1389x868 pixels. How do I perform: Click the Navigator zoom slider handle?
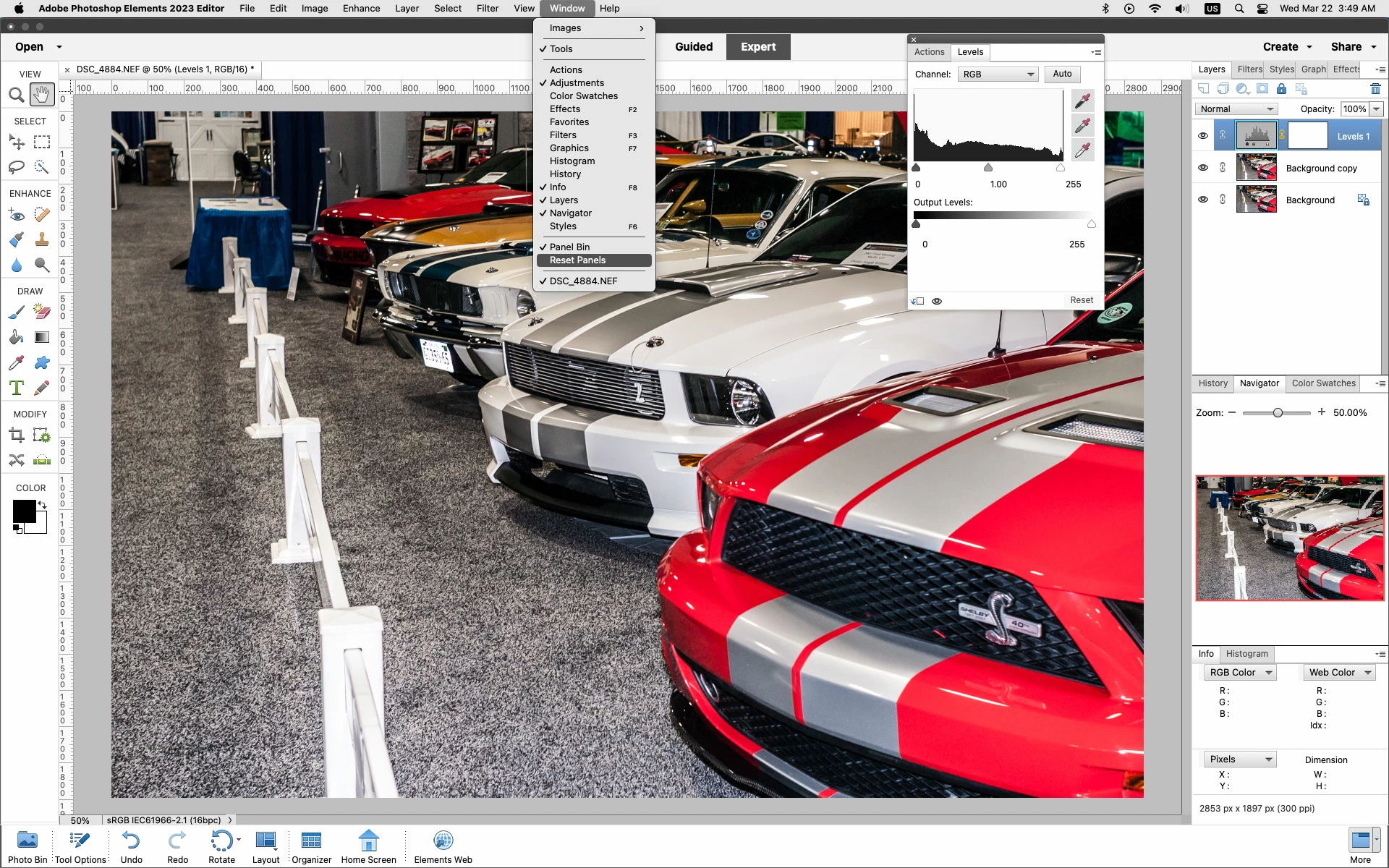[x=1278, y=412]
